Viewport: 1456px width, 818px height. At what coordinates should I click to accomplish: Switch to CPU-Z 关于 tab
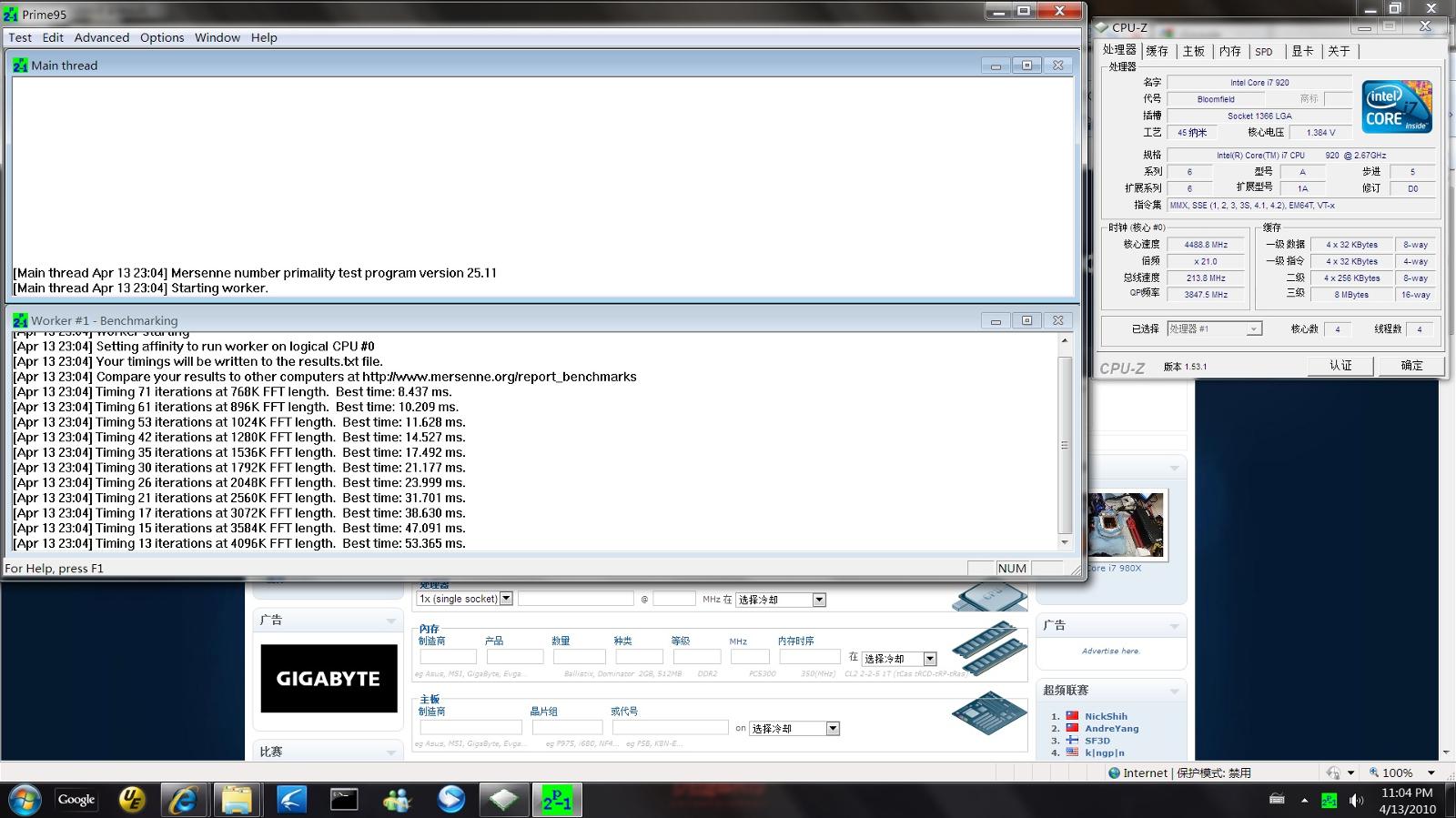(1339, 51)
